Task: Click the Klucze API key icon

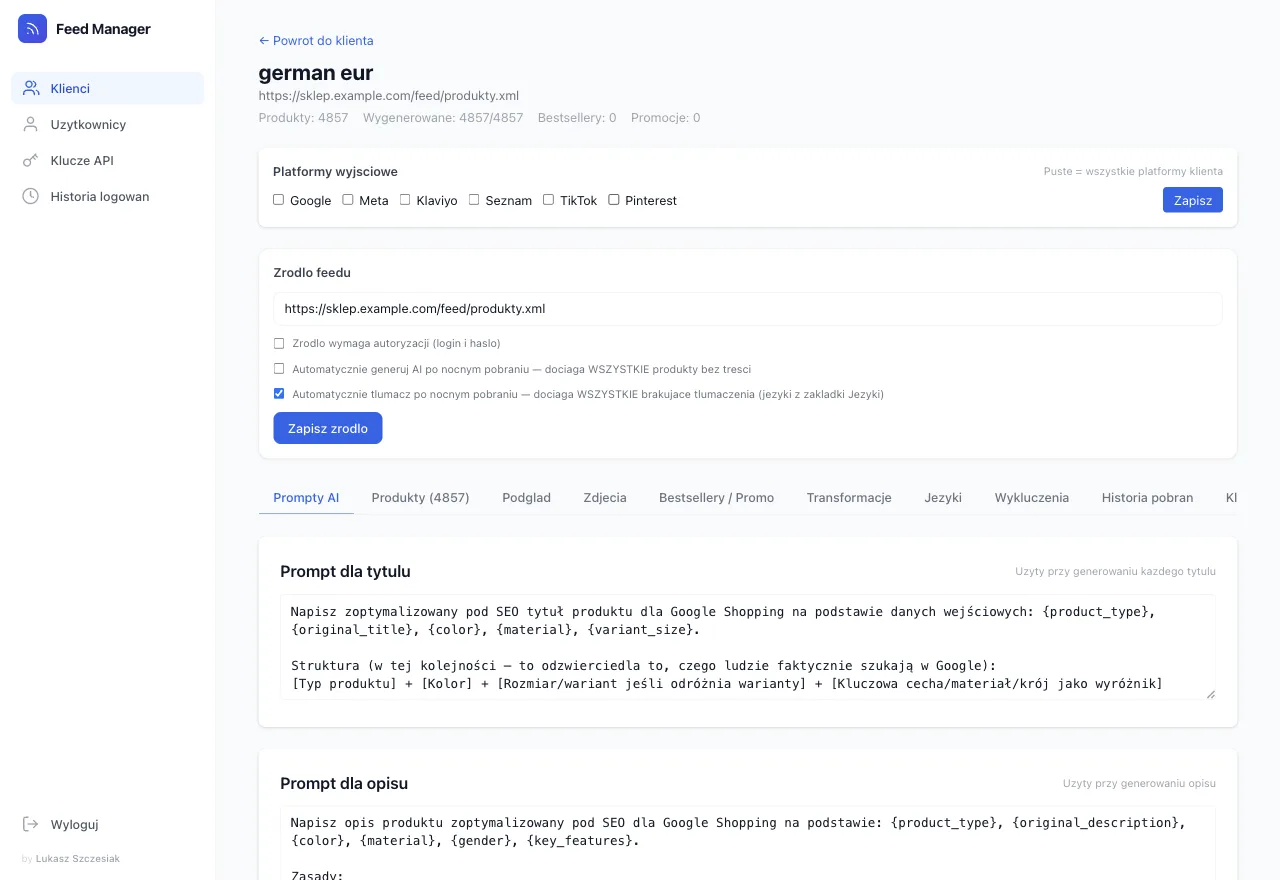Action: click(x=31, y=160)
